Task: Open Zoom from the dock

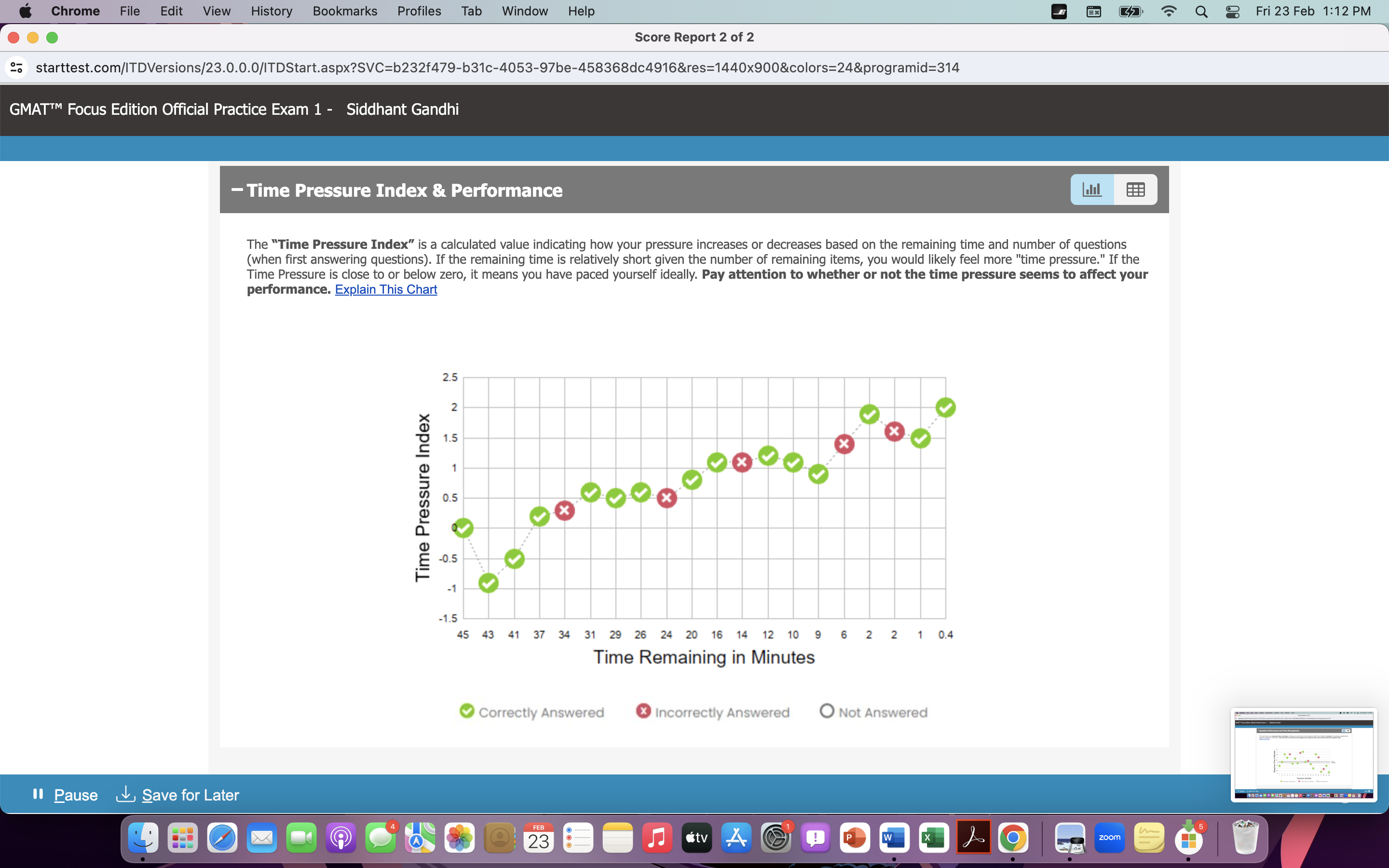Action: (x=1109, y=838)
